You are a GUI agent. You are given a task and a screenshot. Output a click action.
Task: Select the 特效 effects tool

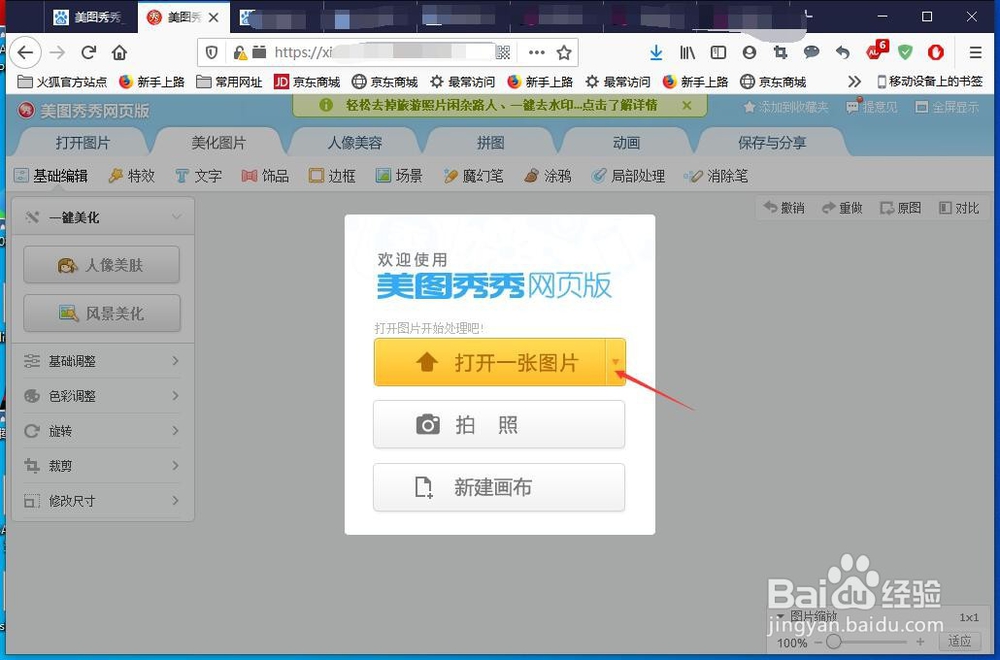pyautogui.click(x=132, y=176)
